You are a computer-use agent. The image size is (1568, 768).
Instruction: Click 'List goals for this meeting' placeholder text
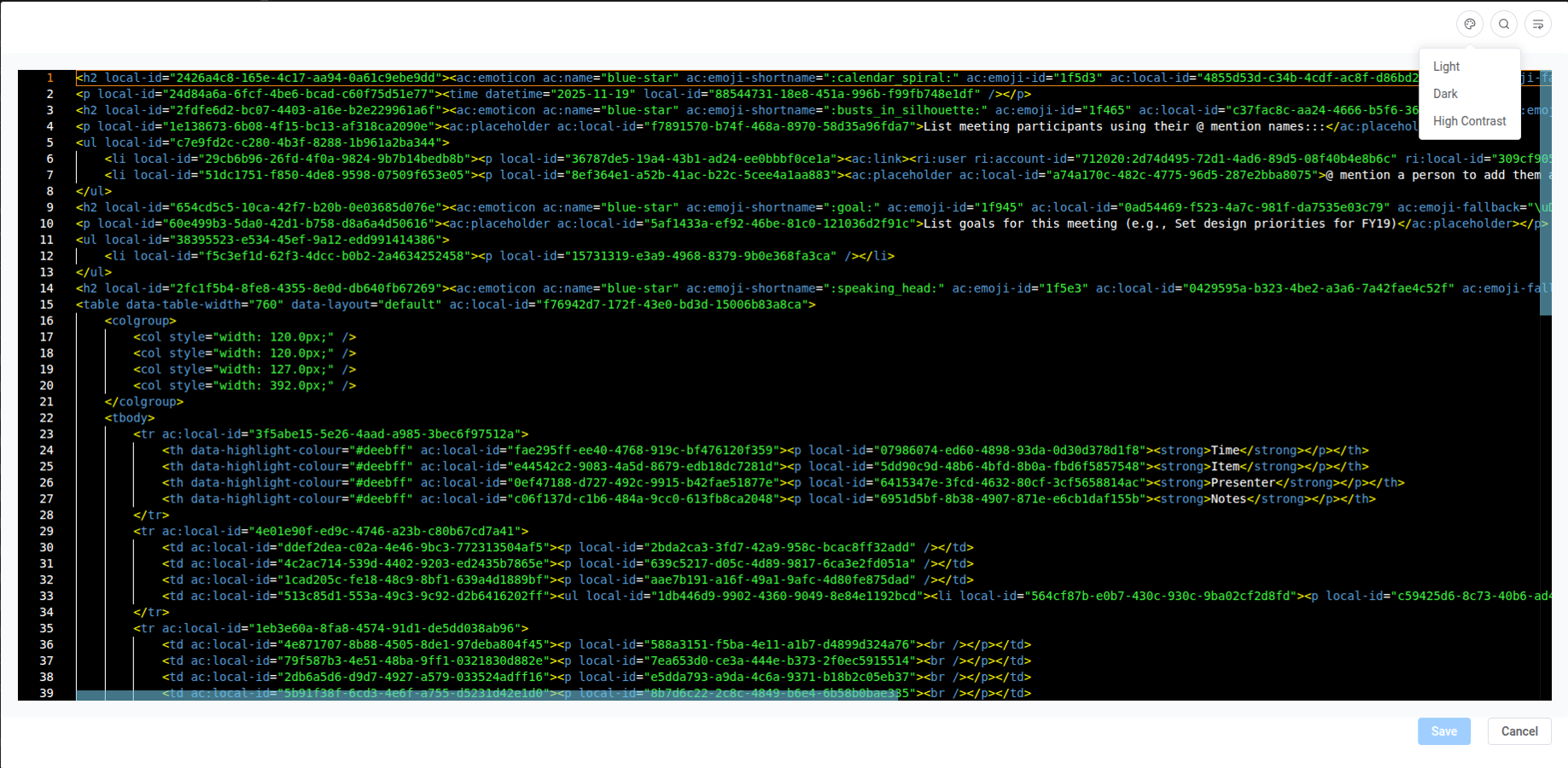click(x=1020, y=224)
